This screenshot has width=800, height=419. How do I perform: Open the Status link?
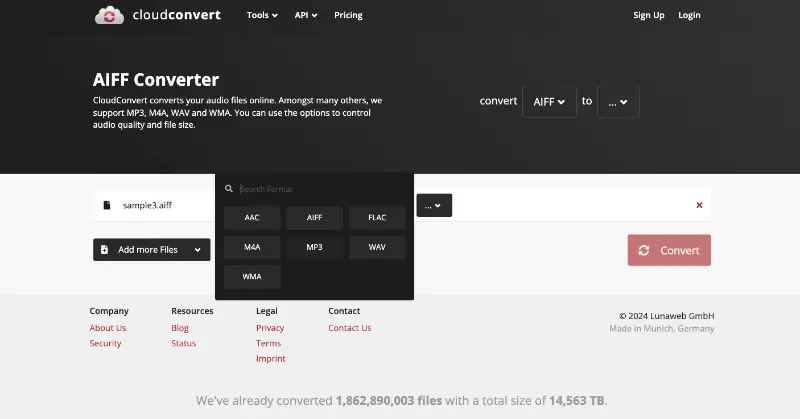click(184, 343)
